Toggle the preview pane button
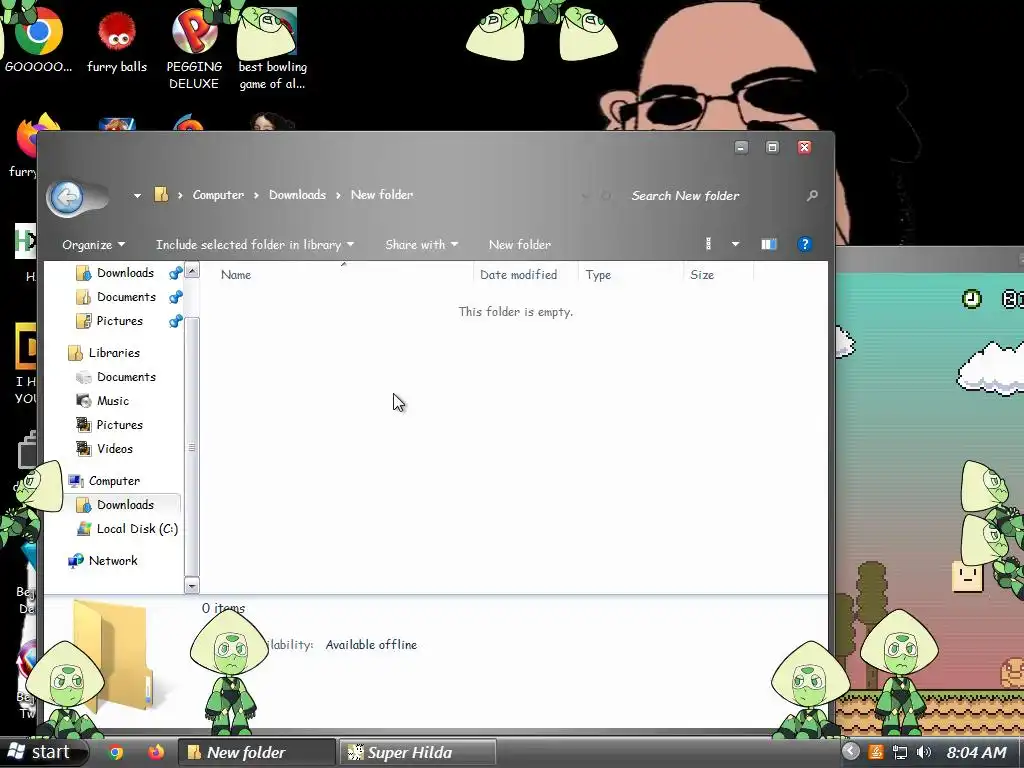This screenshot has height=768, width=1024. [769, 244]
